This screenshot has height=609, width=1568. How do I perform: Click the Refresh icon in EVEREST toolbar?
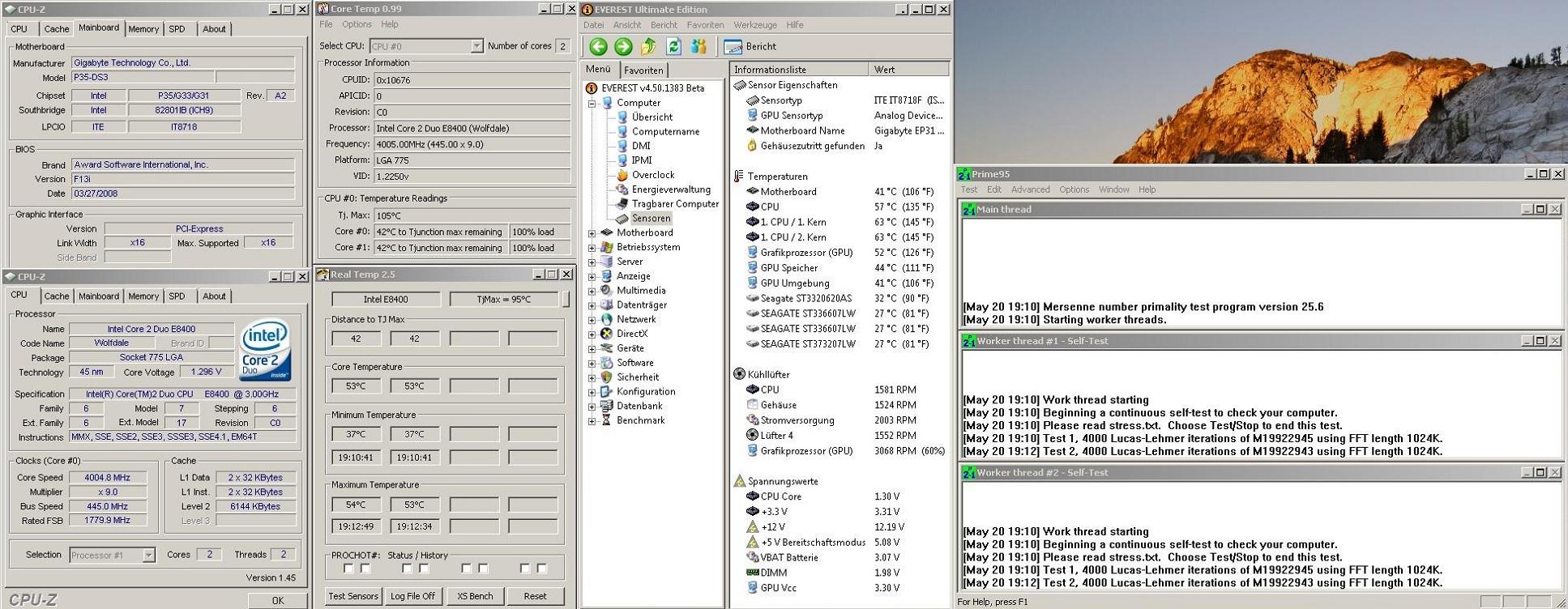pyautogui.click(x=673, y=47)
